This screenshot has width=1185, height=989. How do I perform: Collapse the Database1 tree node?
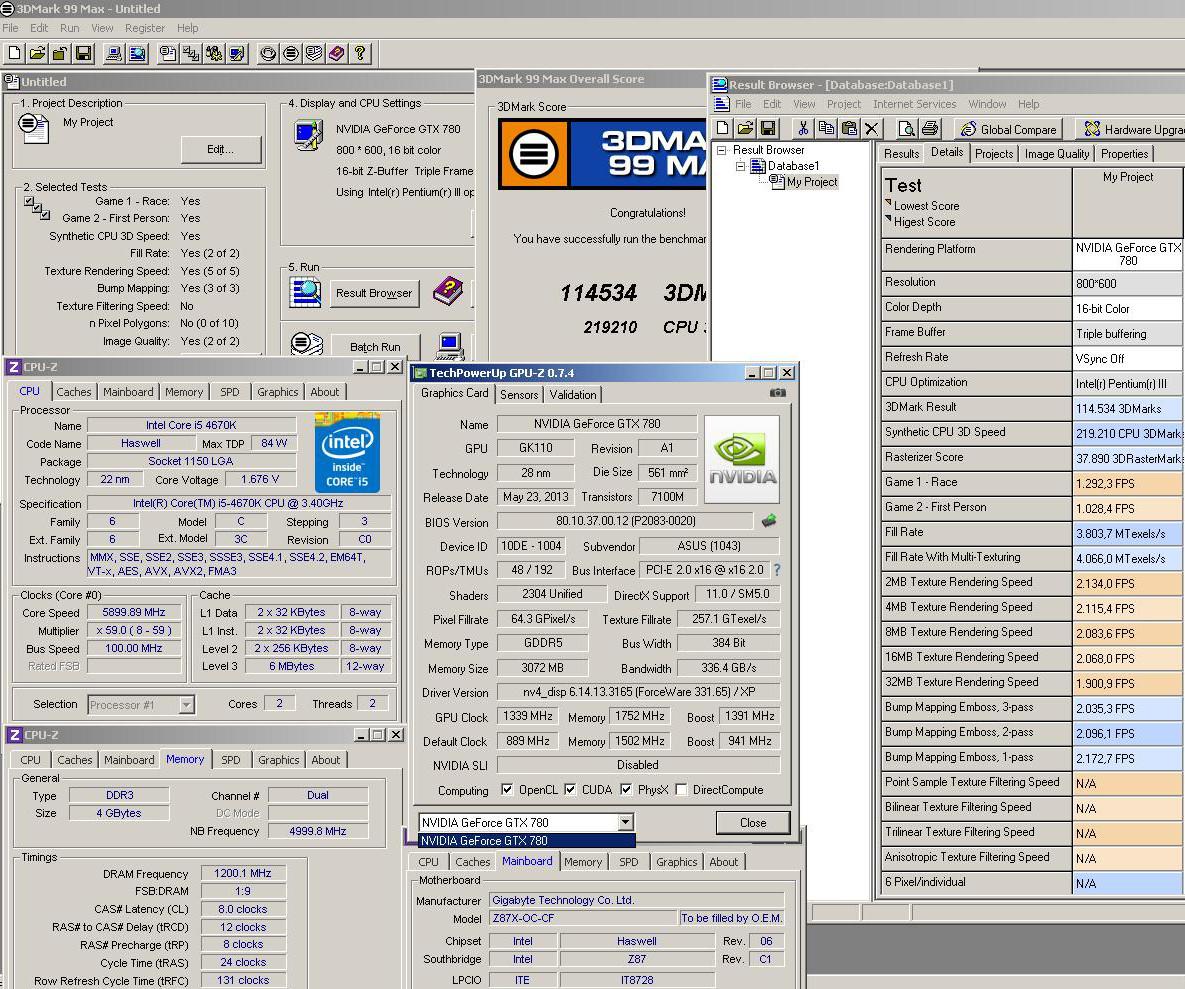[x=741, y=166]
